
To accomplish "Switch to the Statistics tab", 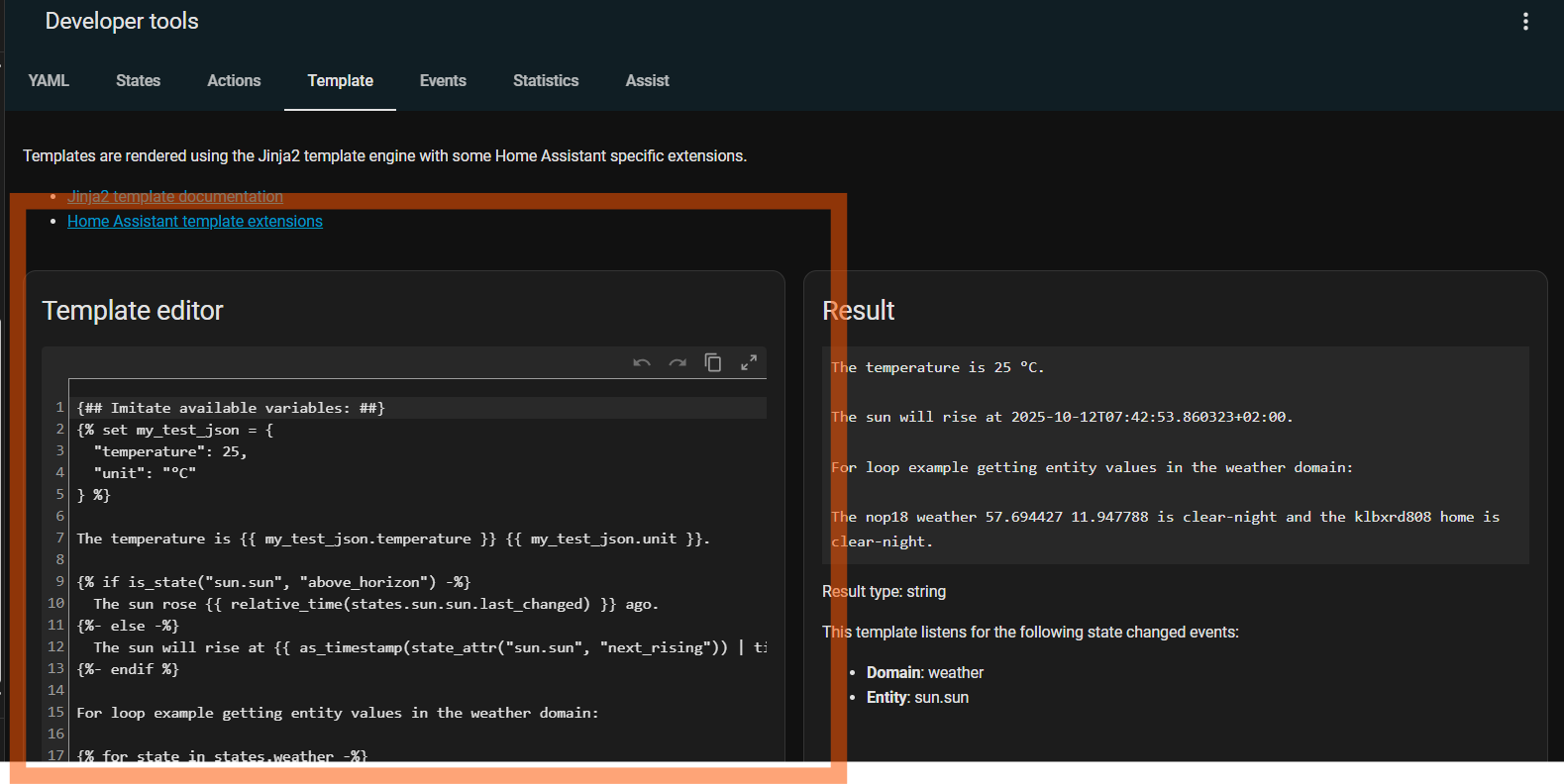I will (546, 81).
